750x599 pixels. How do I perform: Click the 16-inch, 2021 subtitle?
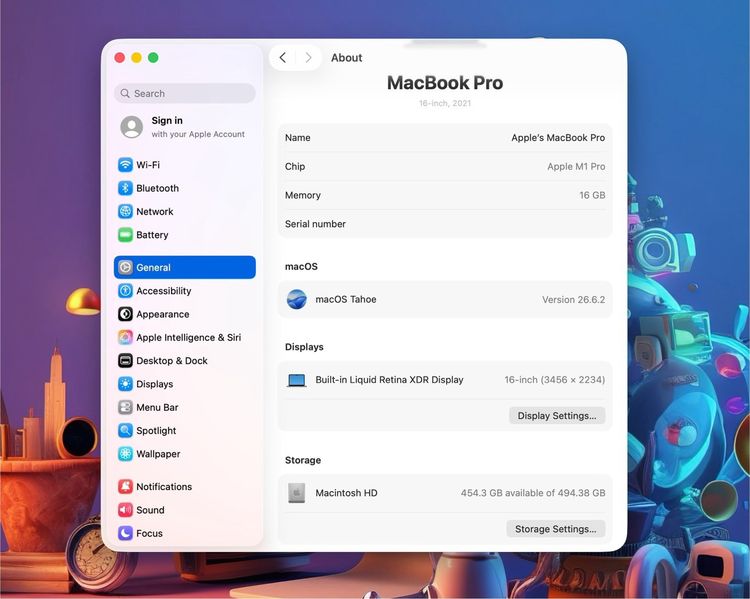[445, 103]
